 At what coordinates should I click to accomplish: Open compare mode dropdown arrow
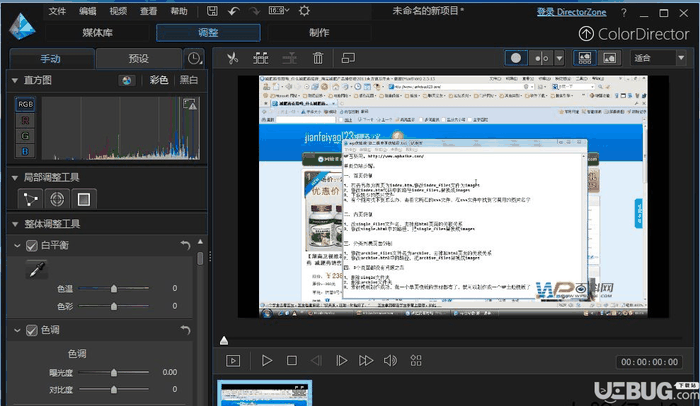(559, 58)
